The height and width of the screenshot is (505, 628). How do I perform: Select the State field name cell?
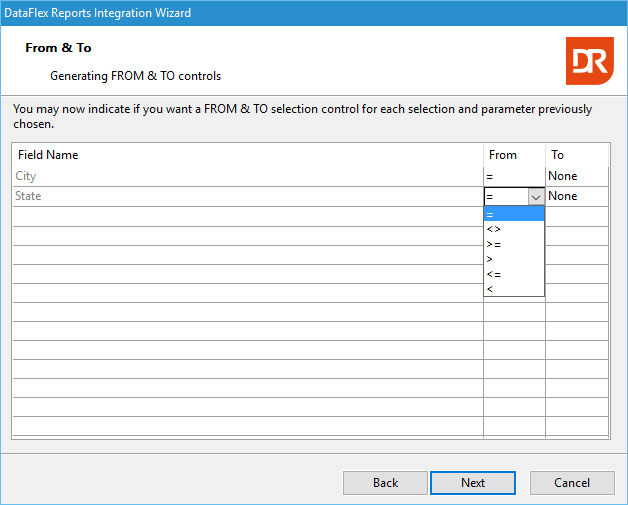[248, 196]
